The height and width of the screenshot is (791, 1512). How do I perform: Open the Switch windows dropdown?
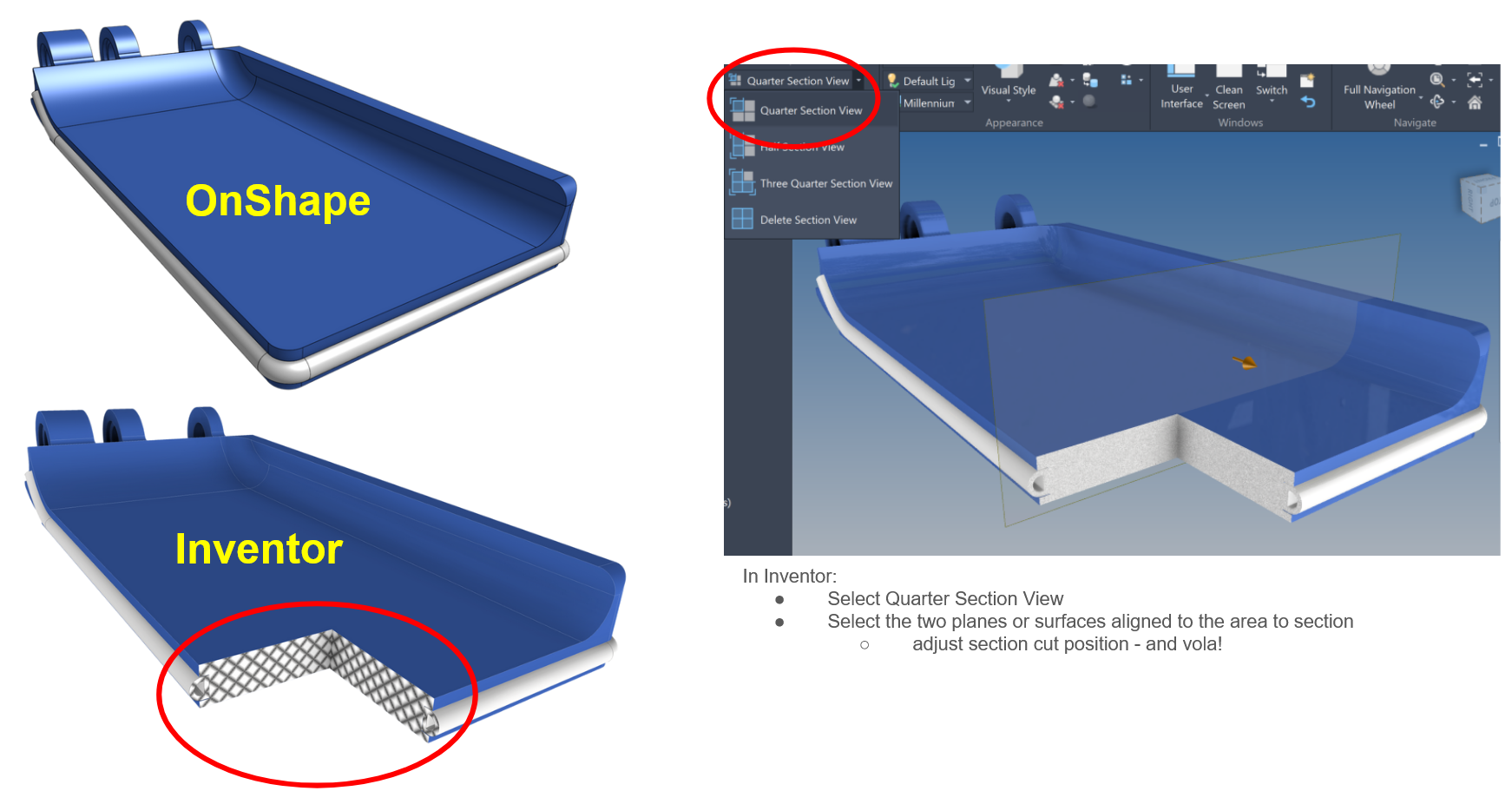[1272, 86]
